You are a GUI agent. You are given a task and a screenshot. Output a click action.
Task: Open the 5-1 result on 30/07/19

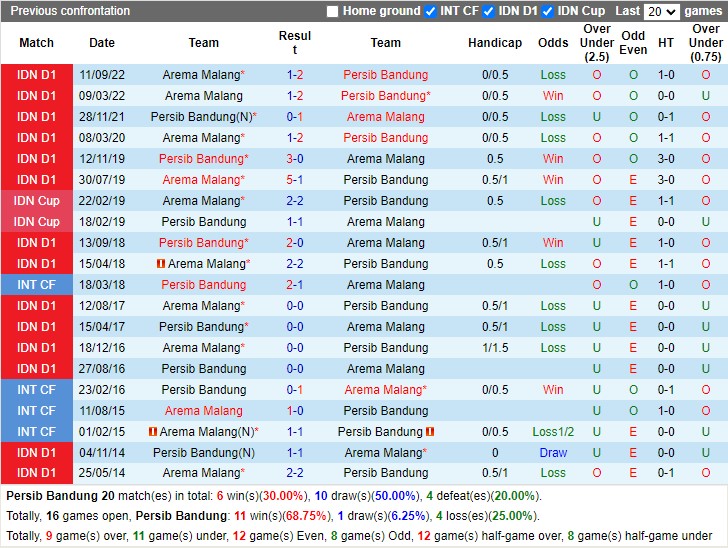(x=295, y=180)
